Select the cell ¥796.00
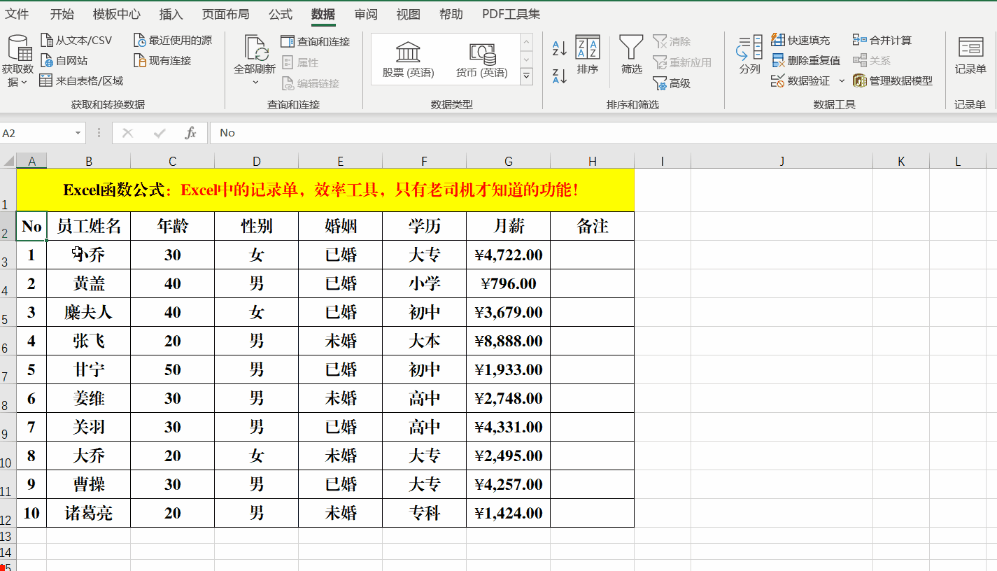 pos(508,284)
